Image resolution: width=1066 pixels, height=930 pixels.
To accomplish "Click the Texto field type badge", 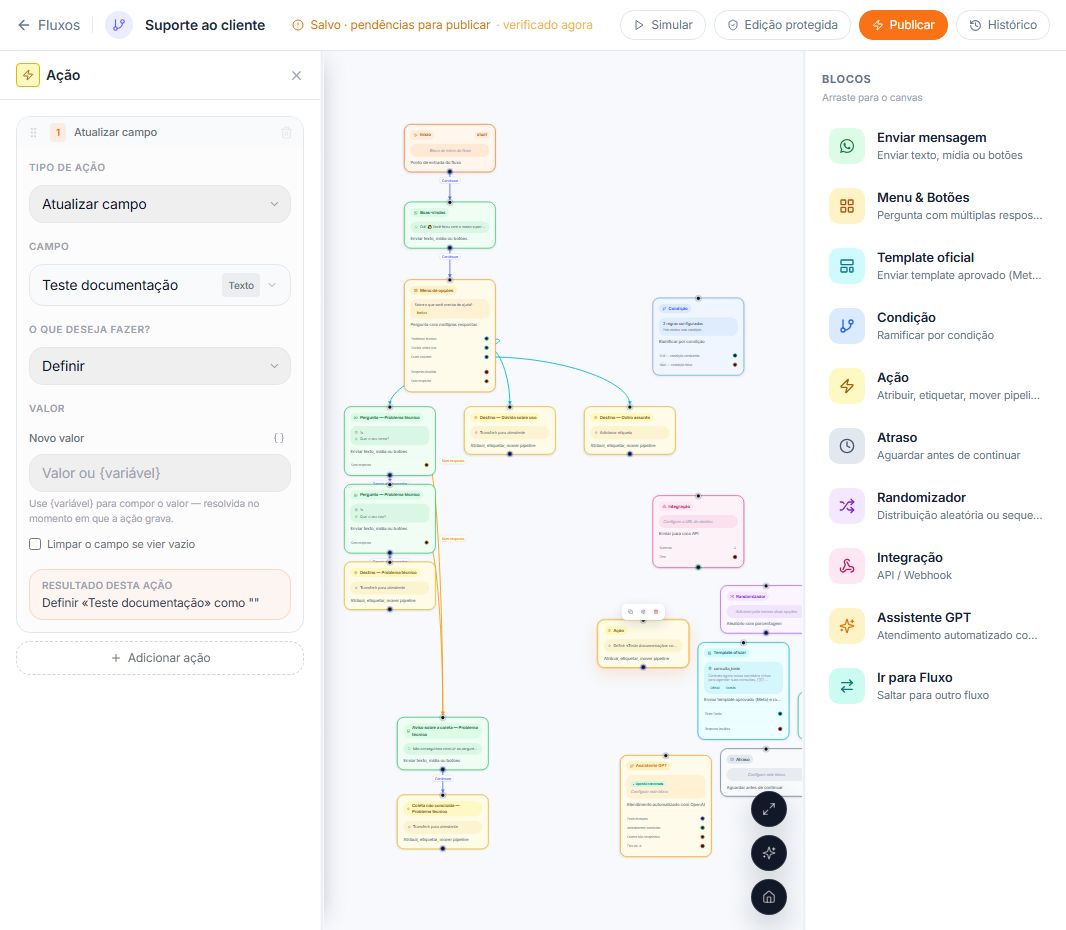I will [241, 286].
